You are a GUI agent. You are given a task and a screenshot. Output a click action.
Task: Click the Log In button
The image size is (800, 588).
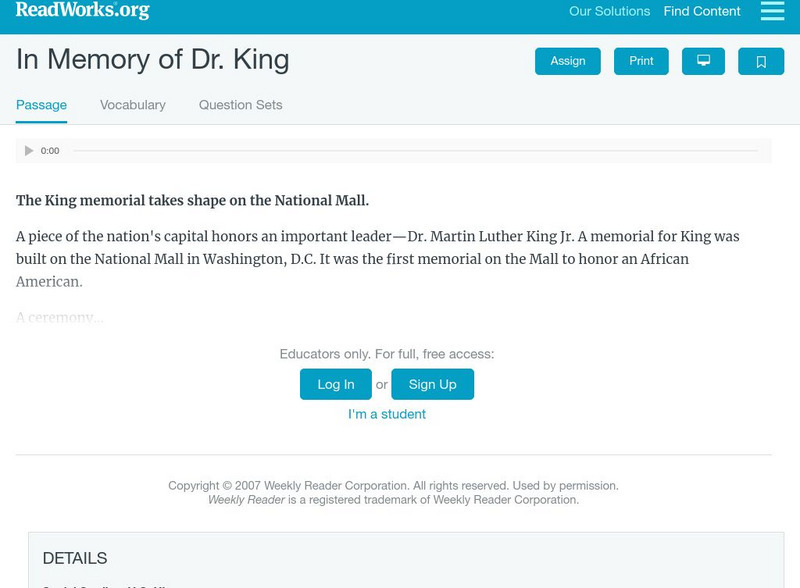(x=336, y=384)
